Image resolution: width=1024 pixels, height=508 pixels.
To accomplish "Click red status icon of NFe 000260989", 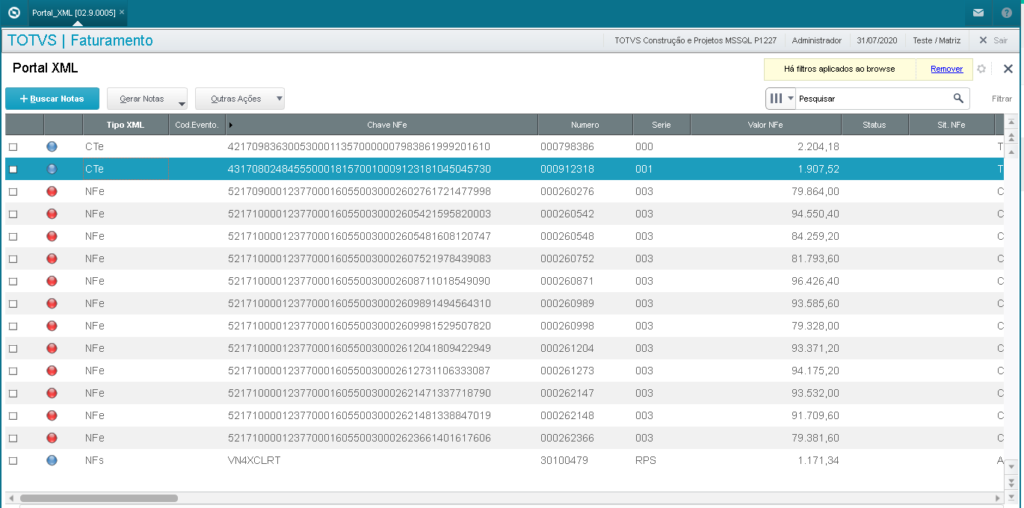I will 52,304.
